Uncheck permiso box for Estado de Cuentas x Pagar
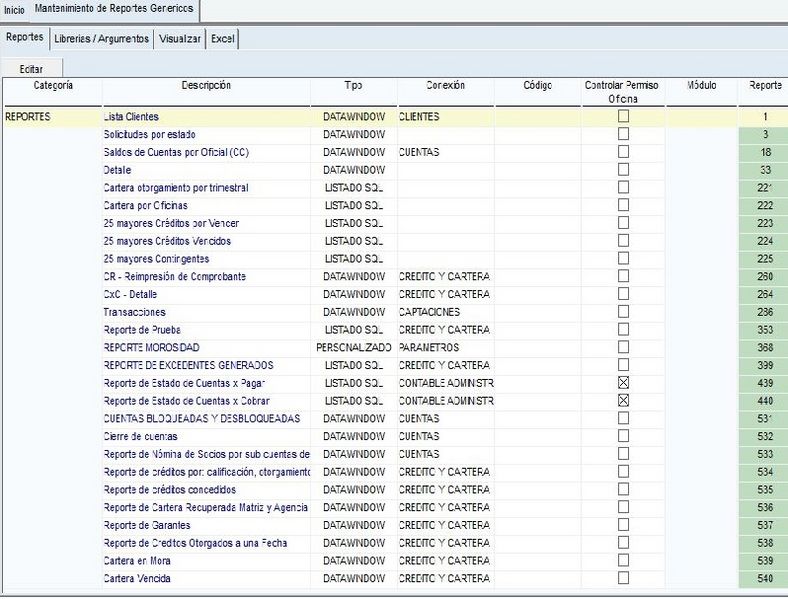 coord(623,383)
